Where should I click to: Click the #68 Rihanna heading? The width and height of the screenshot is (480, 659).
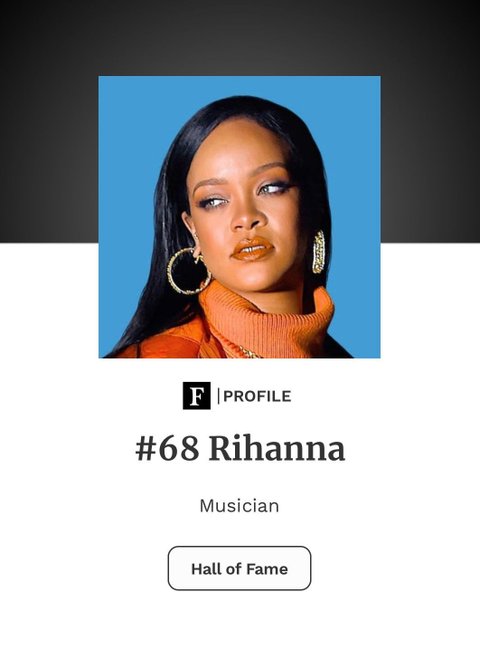click(240, 448)
